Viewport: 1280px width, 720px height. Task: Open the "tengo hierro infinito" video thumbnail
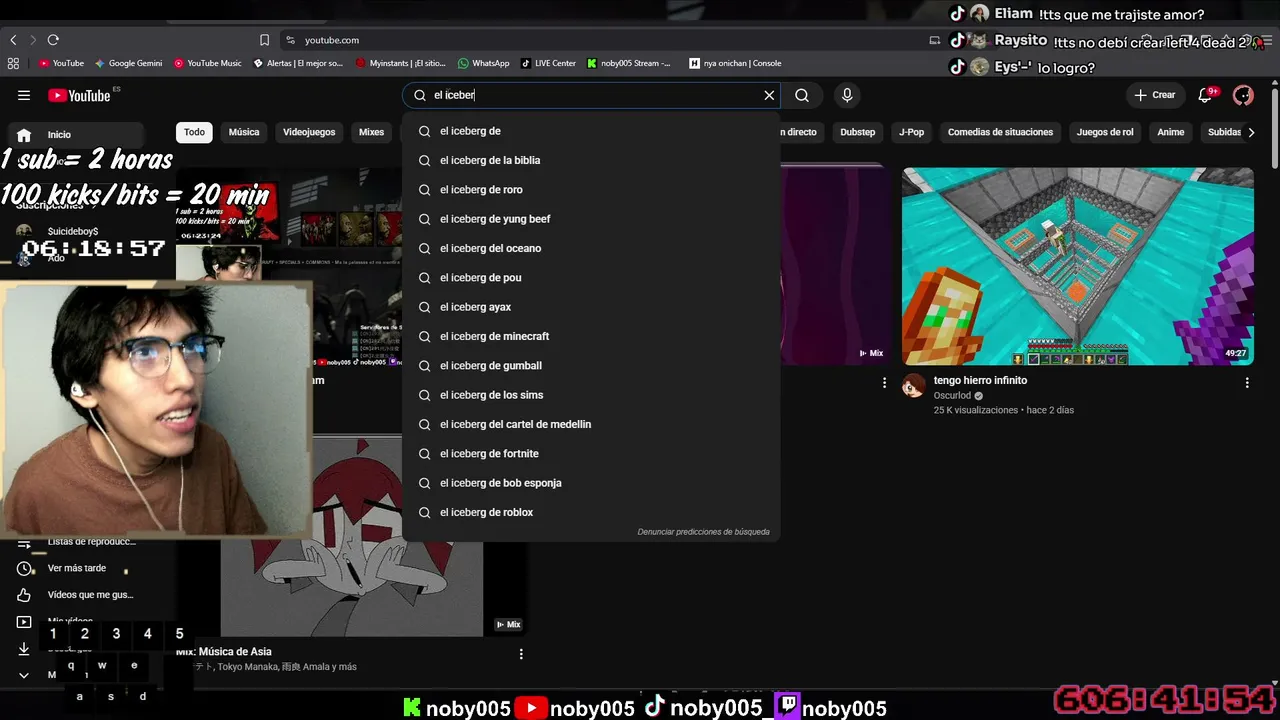(1078, 266)
